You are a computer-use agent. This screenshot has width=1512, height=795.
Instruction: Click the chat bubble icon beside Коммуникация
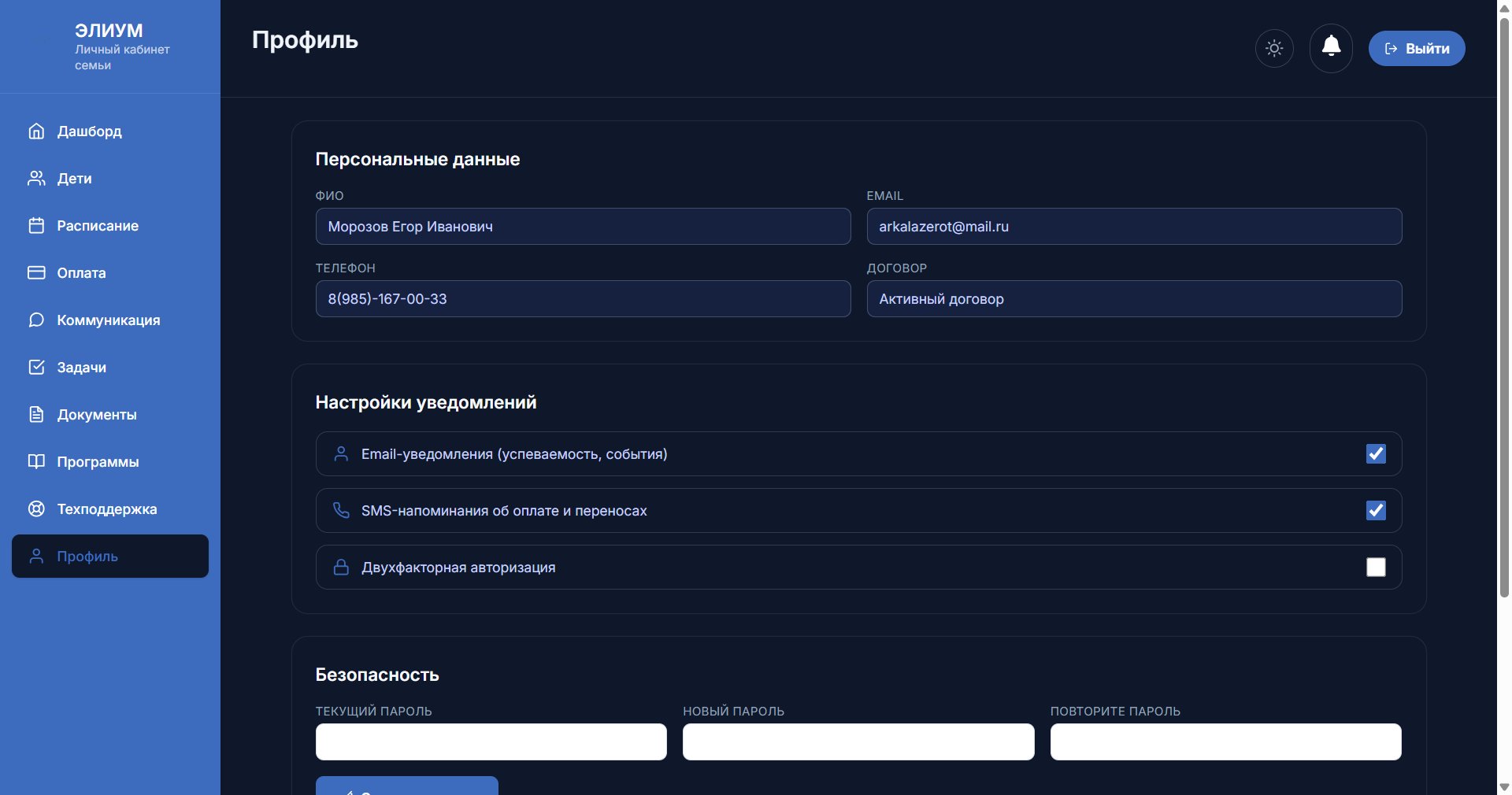tap(36, 320)
